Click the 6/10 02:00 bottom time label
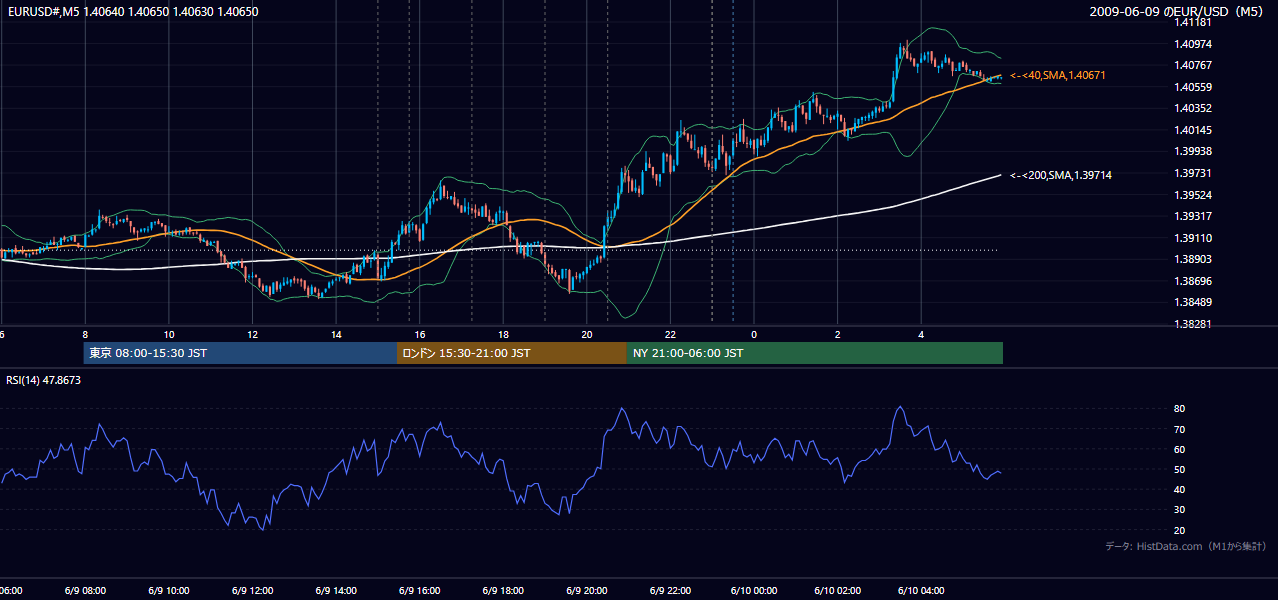The height and width of the screenshot is (600, 1278). pos(838,590)
